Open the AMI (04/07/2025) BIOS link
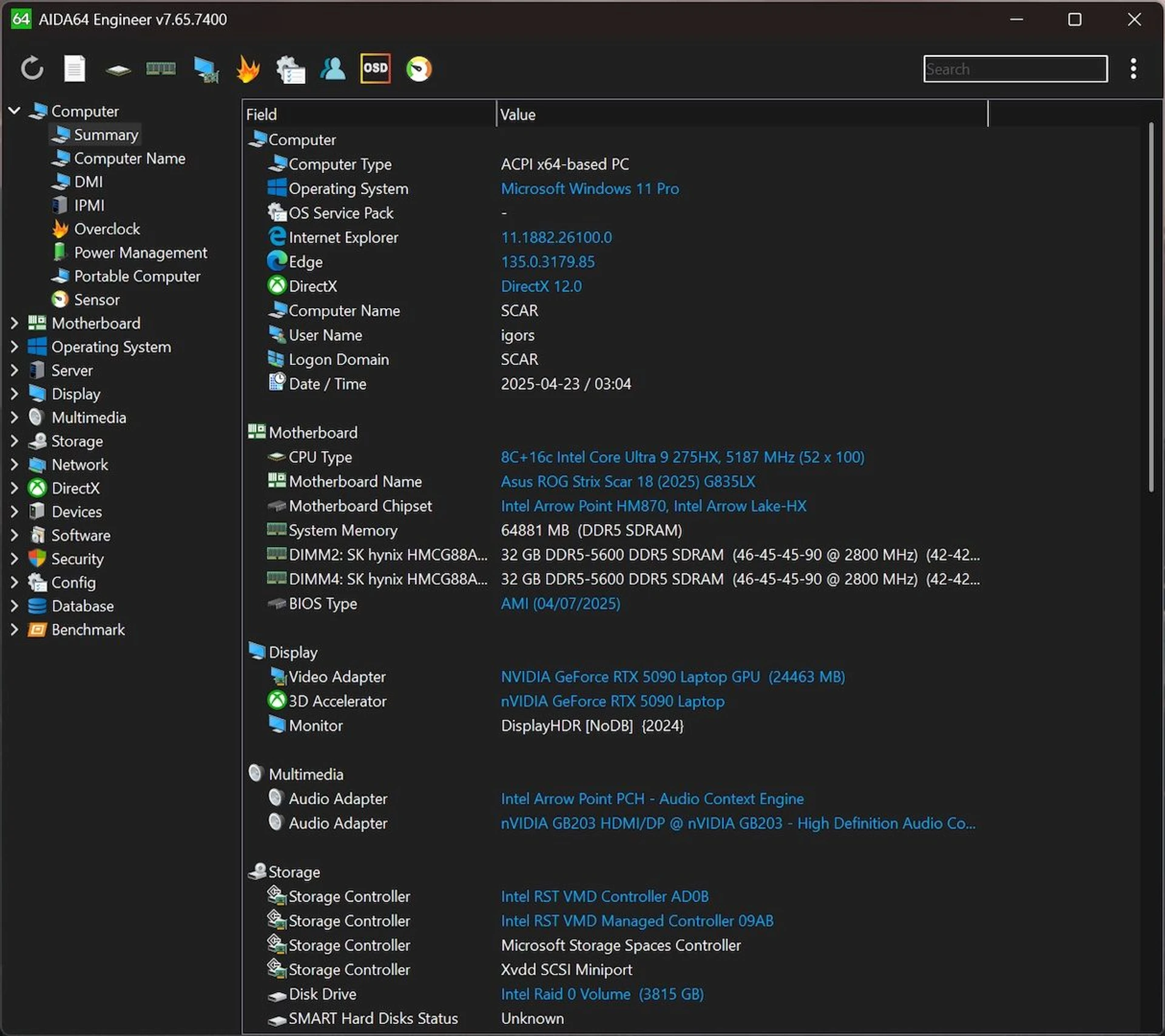The image size is (1165, 1036). click(x=561, y=604)
